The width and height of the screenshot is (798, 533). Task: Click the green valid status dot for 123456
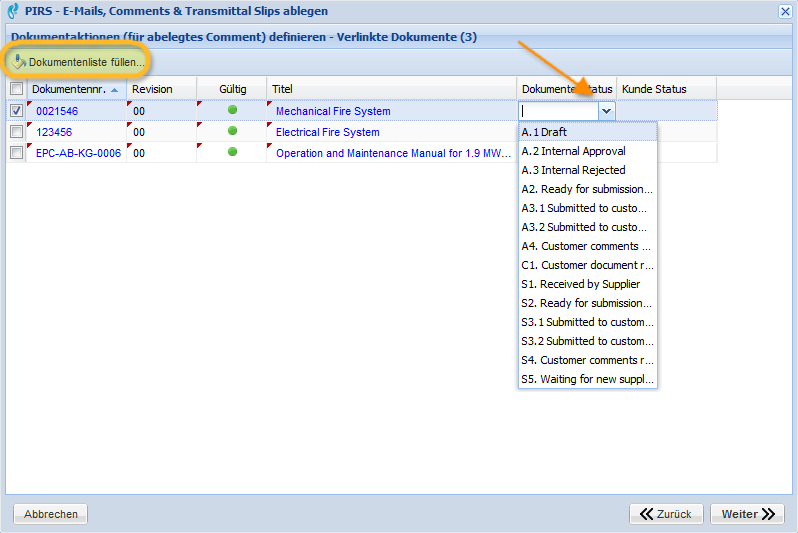(233, 131)
